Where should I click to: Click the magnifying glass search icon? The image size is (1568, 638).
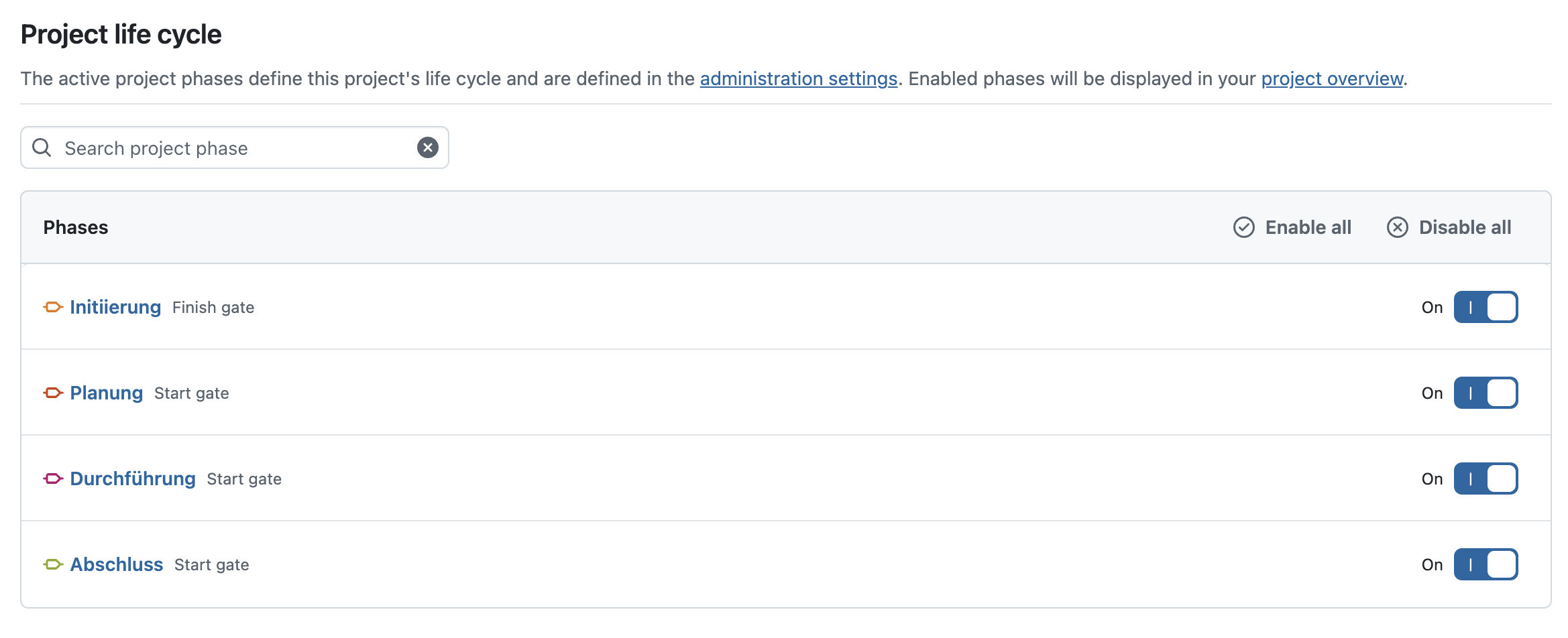point(42,147)
